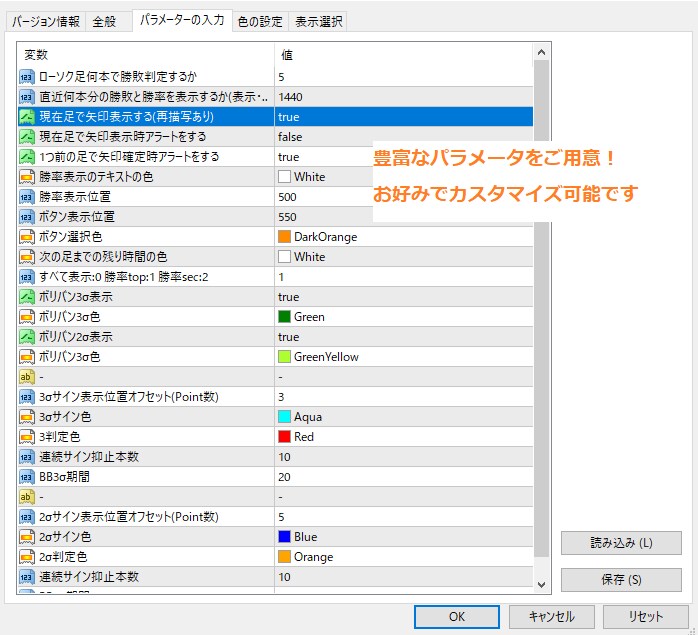Click the キャンセル button

(x=552, y=617)
